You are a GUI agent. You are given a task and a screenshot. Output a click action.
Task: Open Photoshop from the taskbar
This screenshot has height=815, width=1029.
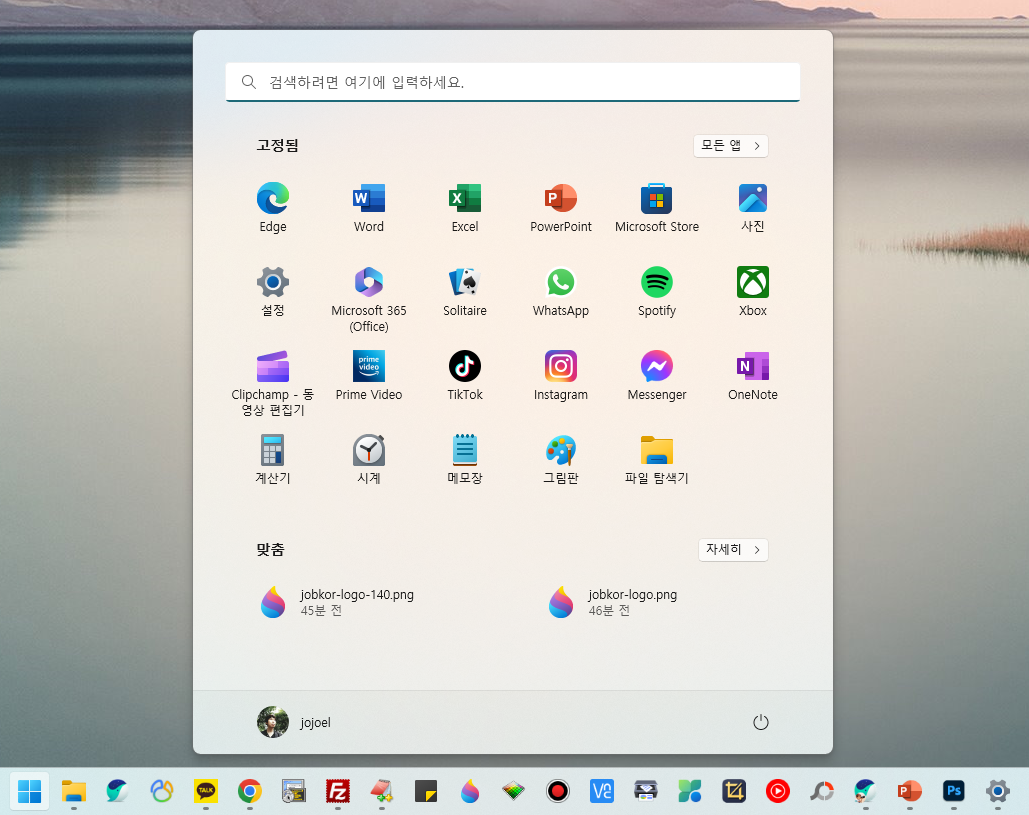(x=954, y=791)
